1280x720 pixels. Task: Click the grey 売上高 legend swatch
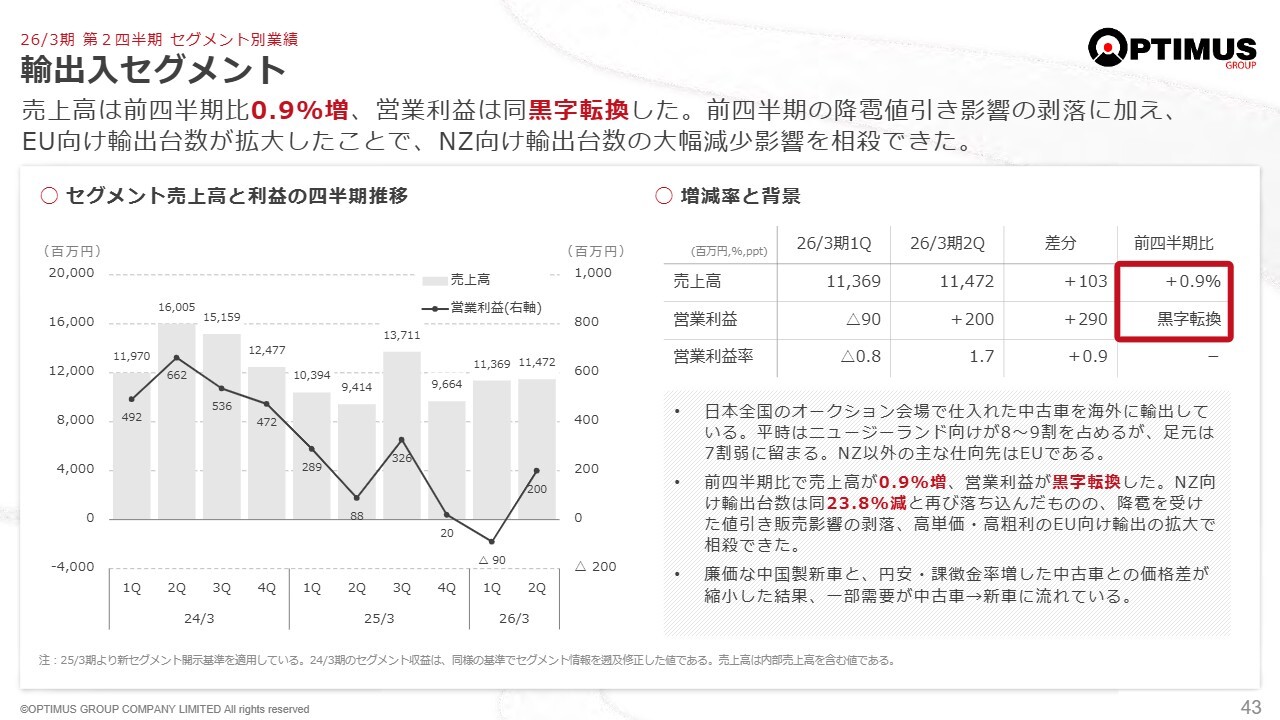(435, 281)
